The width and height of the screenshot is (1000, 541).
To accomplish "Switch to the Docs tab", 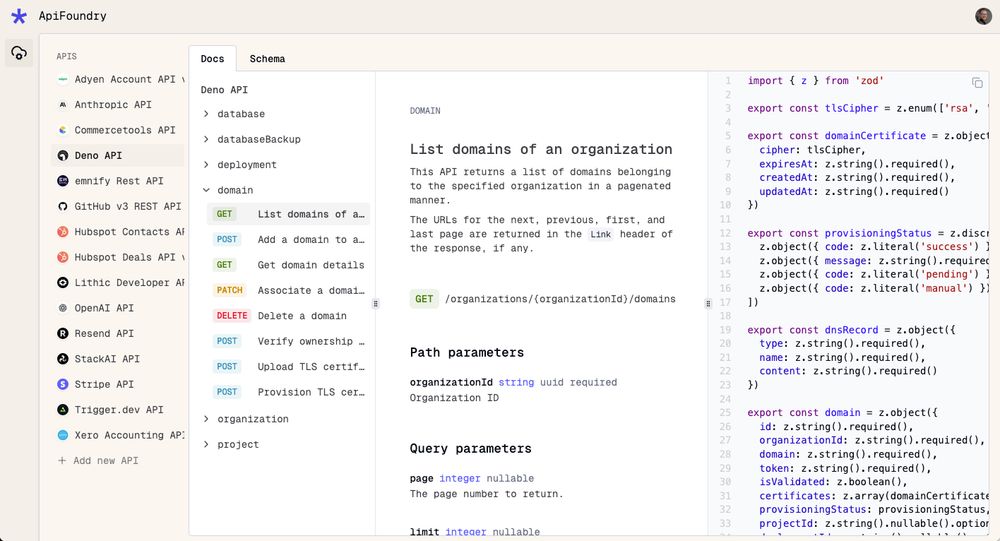I will [x=212, y=59].
